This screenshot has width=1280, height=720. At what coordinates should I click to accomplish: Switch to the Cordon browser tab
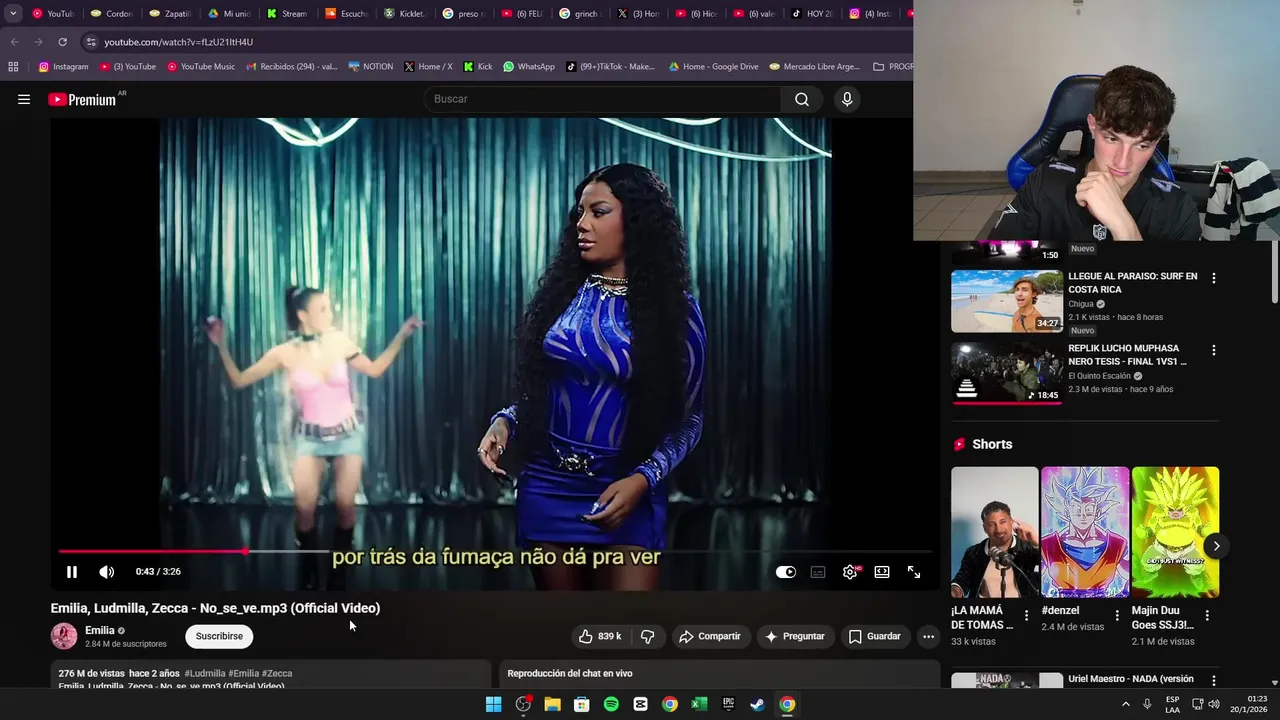point(111,14)
